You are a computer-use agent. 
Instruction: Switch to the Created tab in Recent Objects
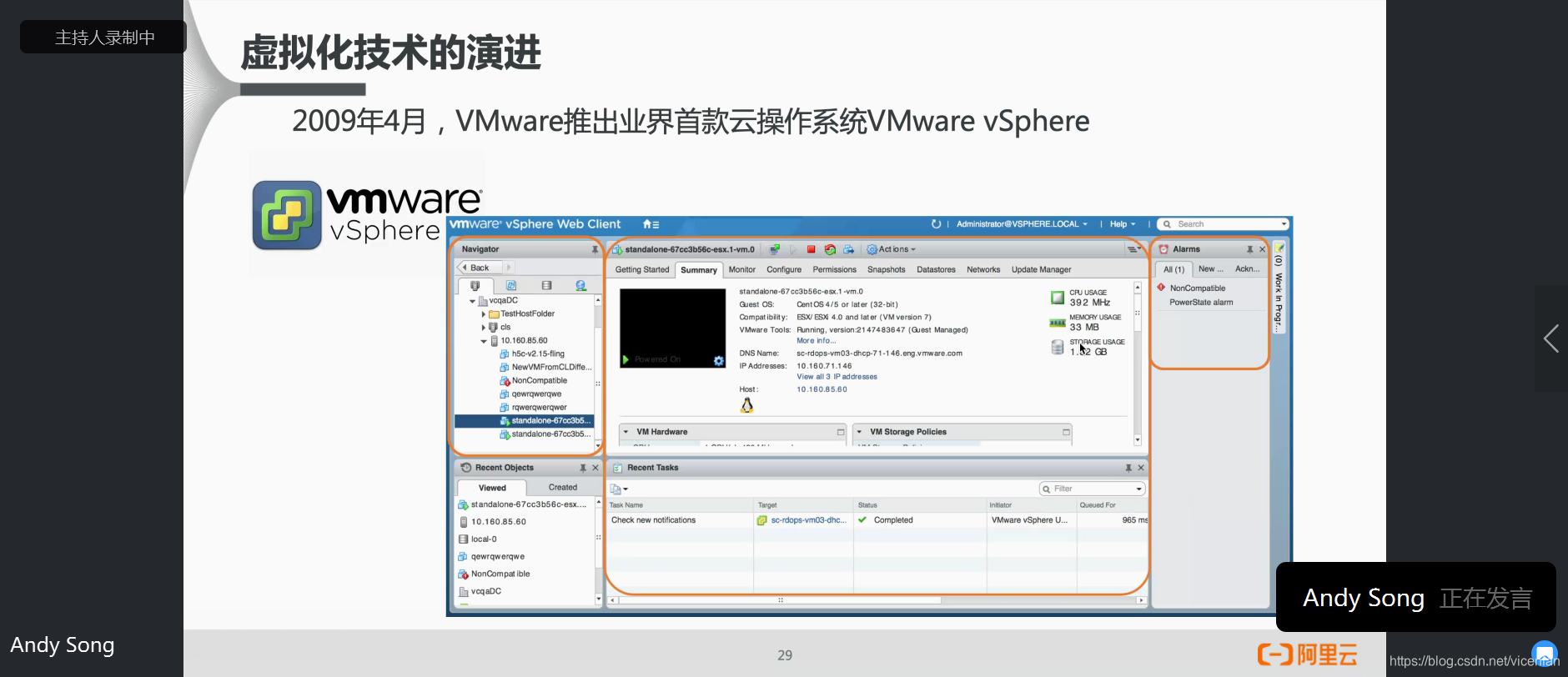(x=563, y=488)
